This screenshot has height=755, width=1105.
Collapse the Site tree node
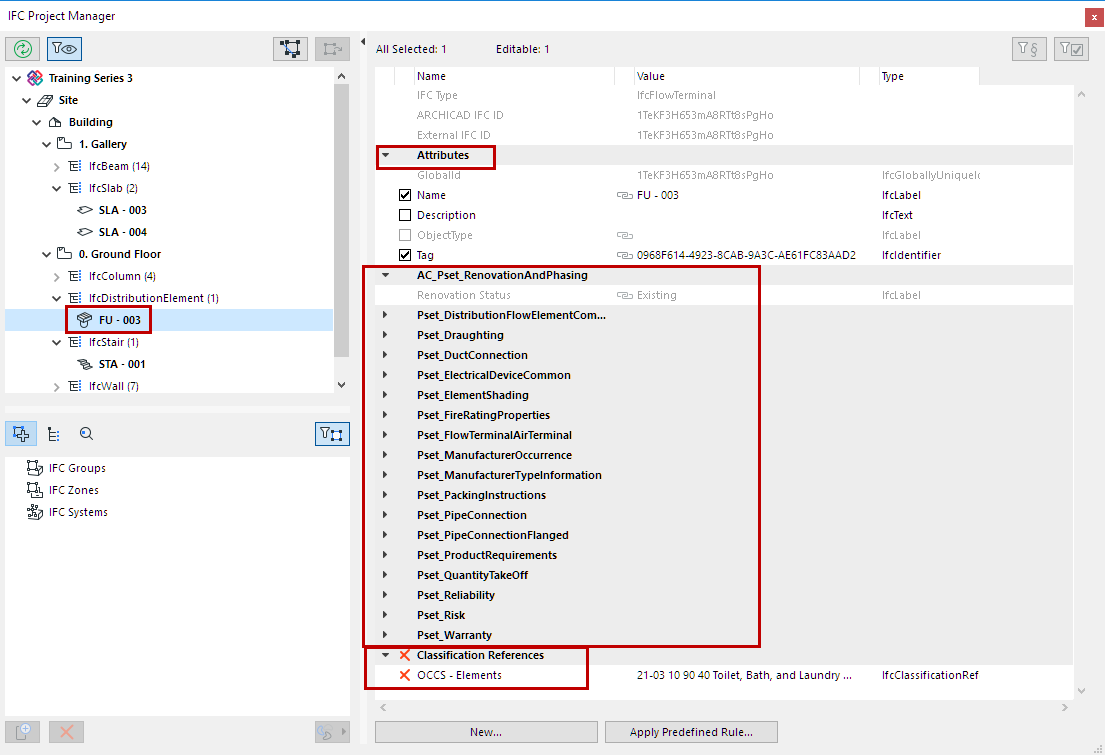click(x=27, y=100)
